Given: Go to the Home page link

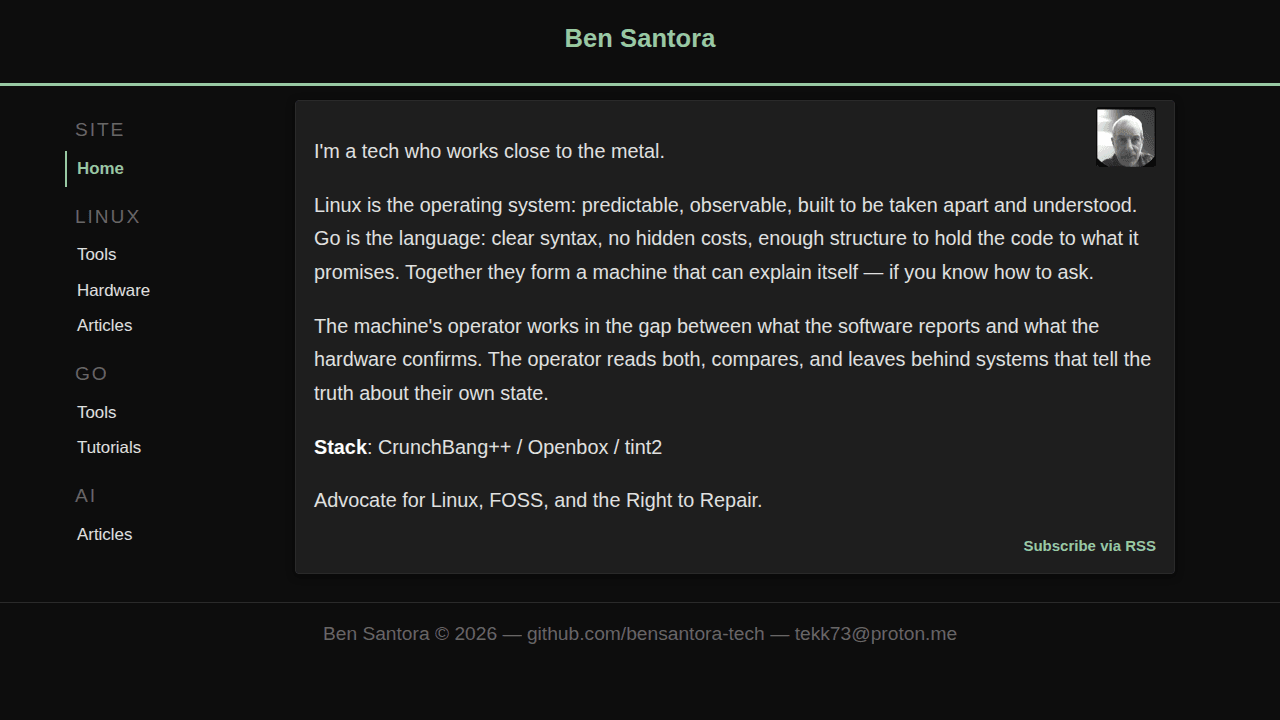Looking at the screenshot, I should (100, 168).
